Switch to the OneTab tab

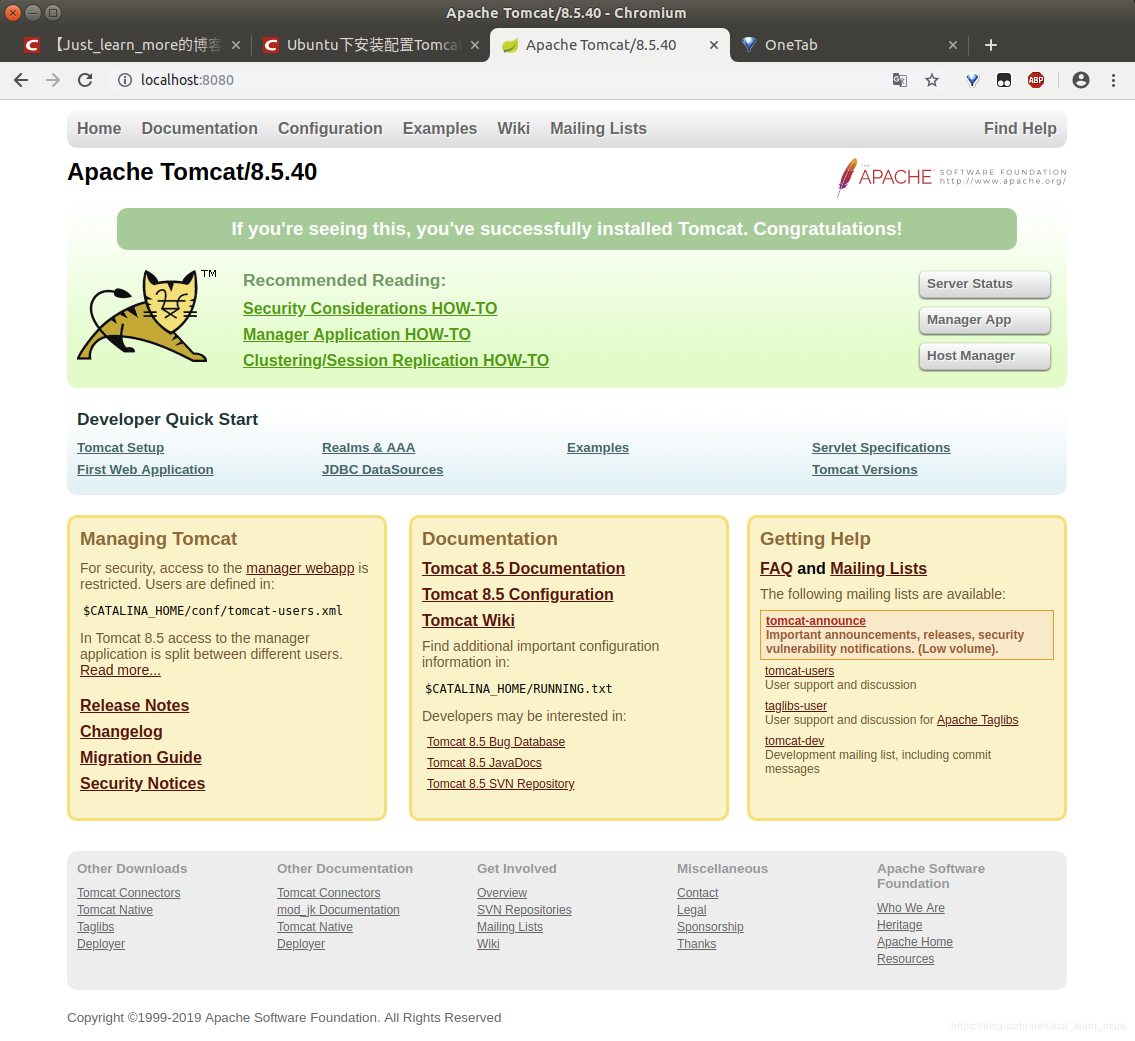pos(847,45)
